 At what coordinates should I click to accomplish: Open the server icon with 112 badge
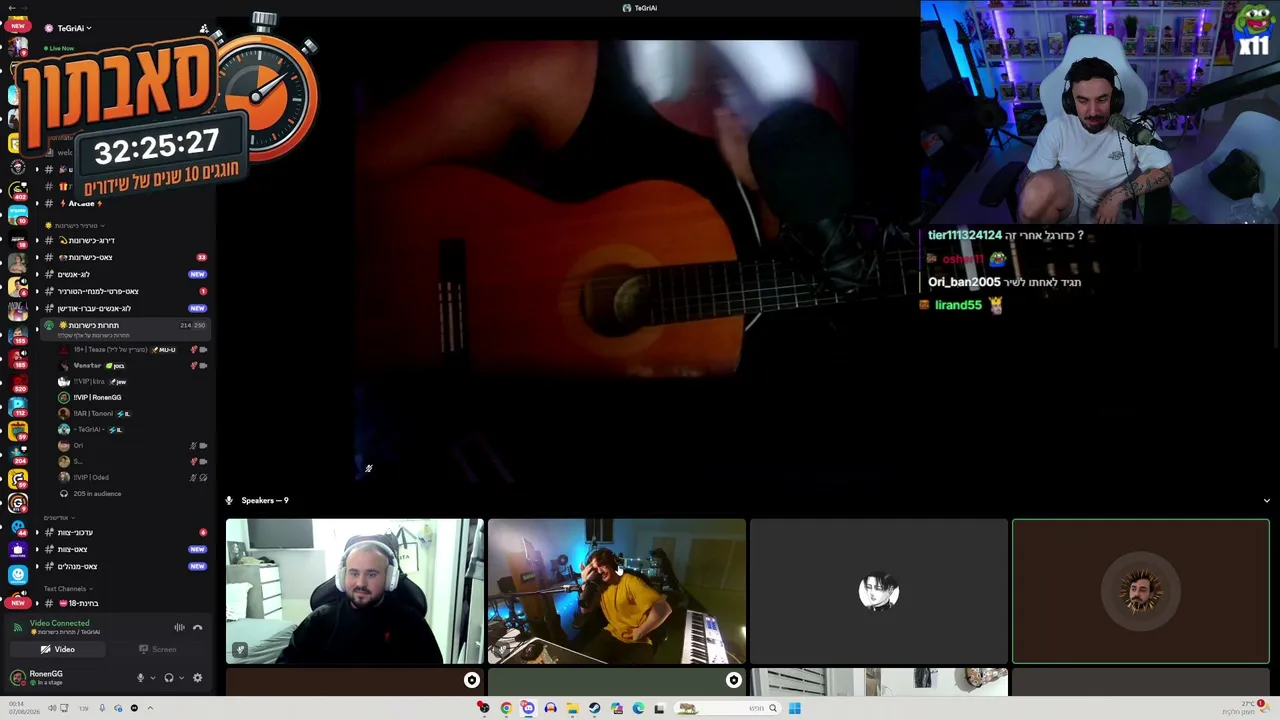[x=17, y=407]
